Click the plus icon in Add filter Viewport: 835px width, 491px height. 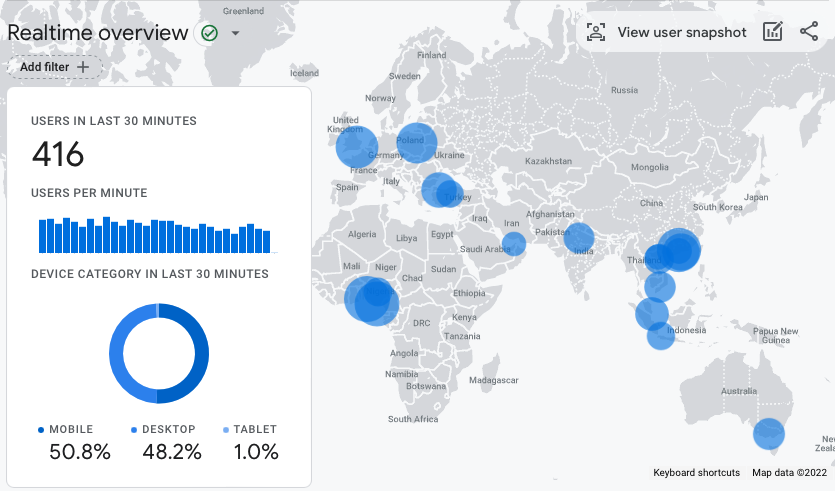(83, 67)
